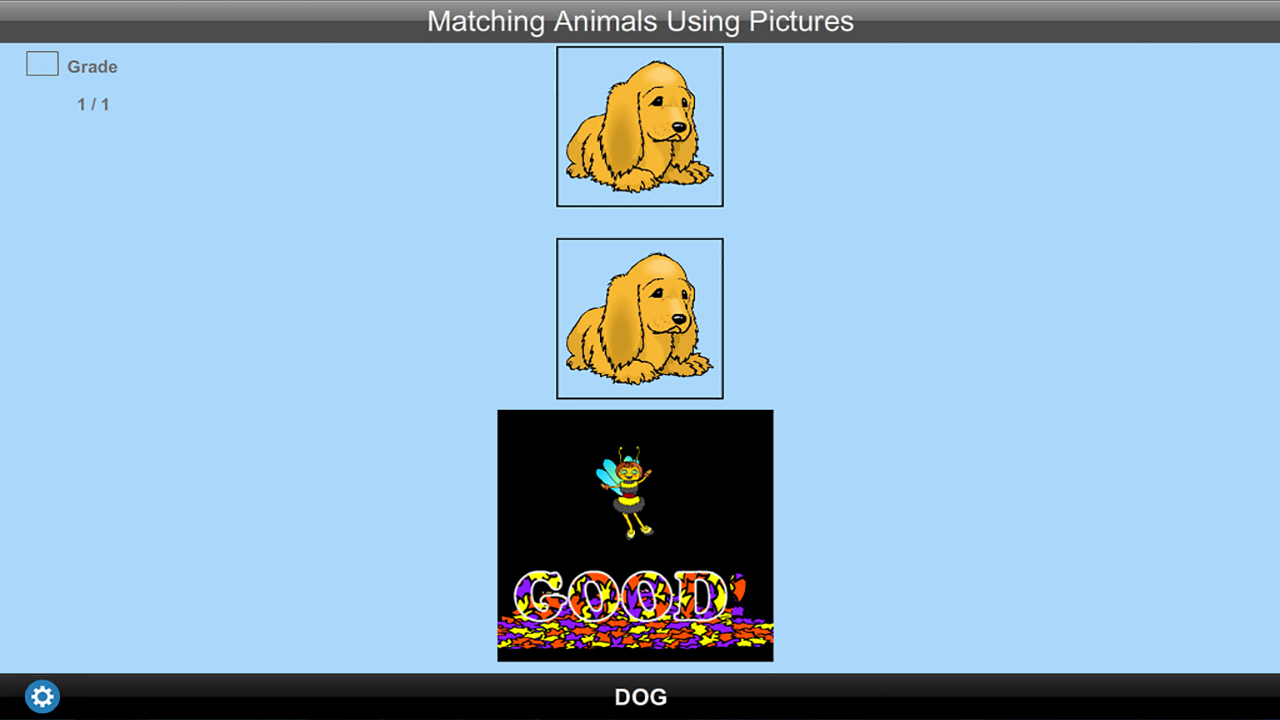Viewport: 1280px width, 720px height.
Task: Tick the Grade checkbox
Action: (x=42, y=64)
